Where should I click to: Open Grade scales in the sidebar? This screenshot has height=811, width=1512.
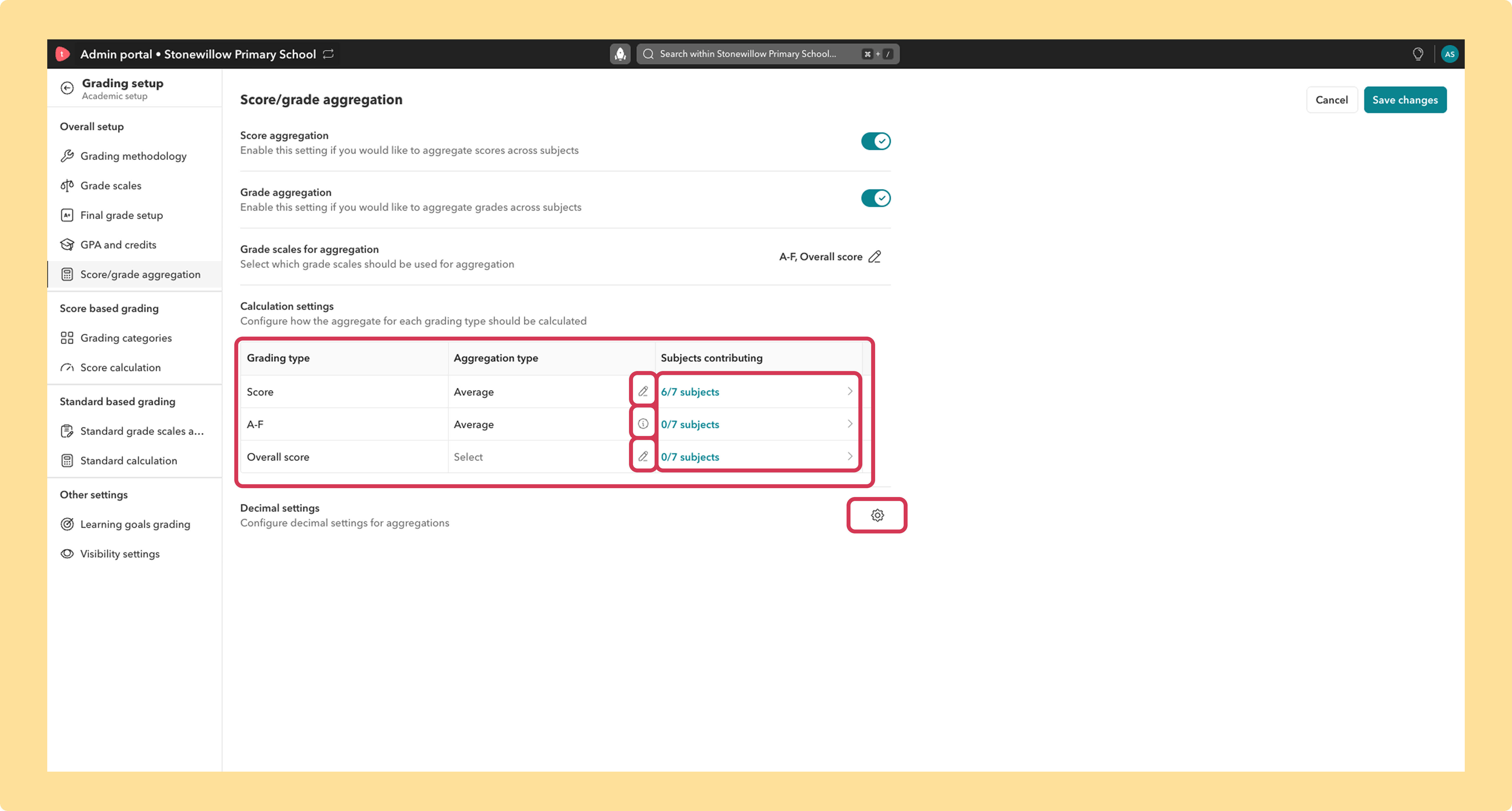click(134, 186)
